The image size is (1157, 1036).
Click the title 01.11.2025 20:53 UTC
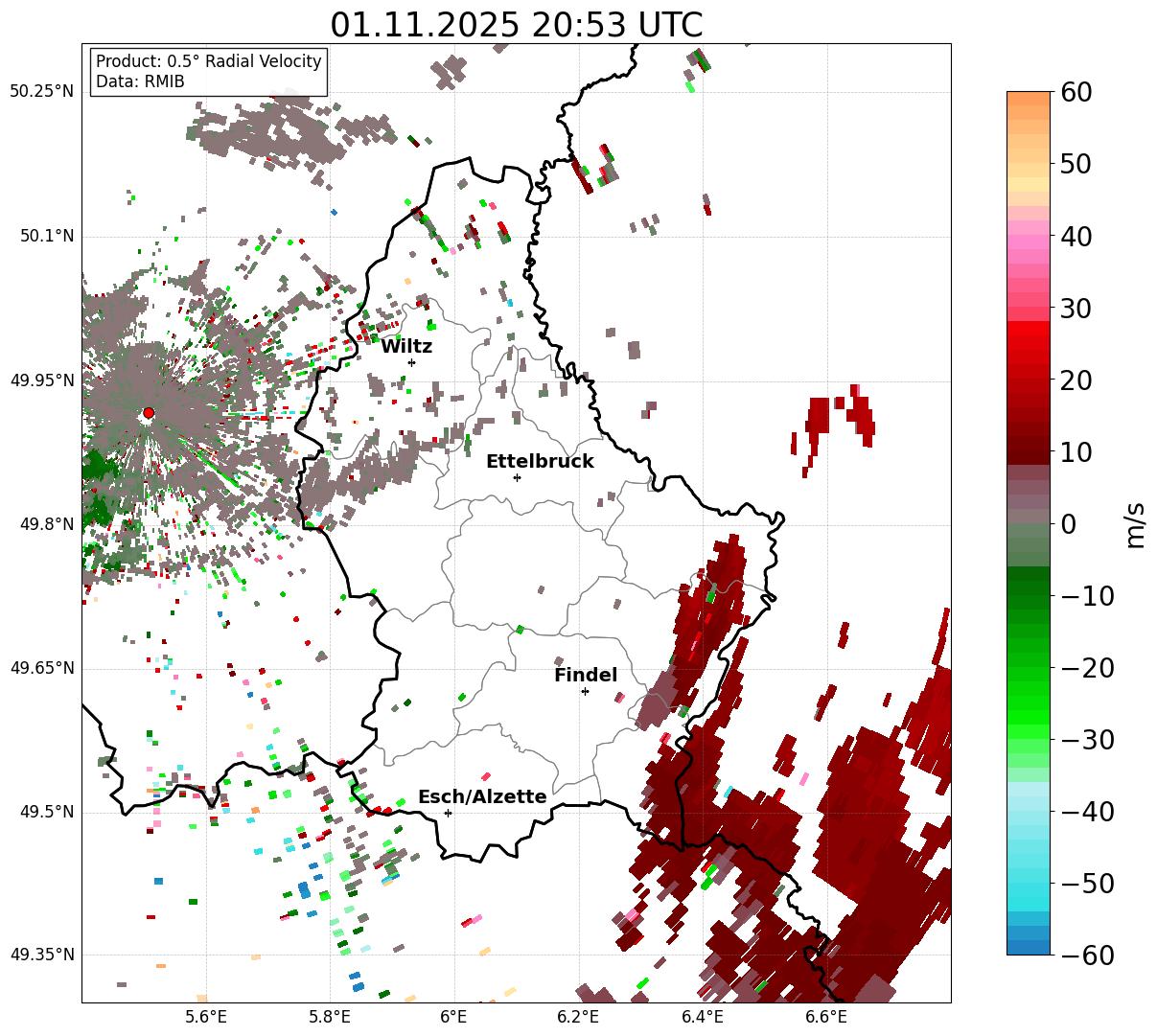[x=516, y=25]
